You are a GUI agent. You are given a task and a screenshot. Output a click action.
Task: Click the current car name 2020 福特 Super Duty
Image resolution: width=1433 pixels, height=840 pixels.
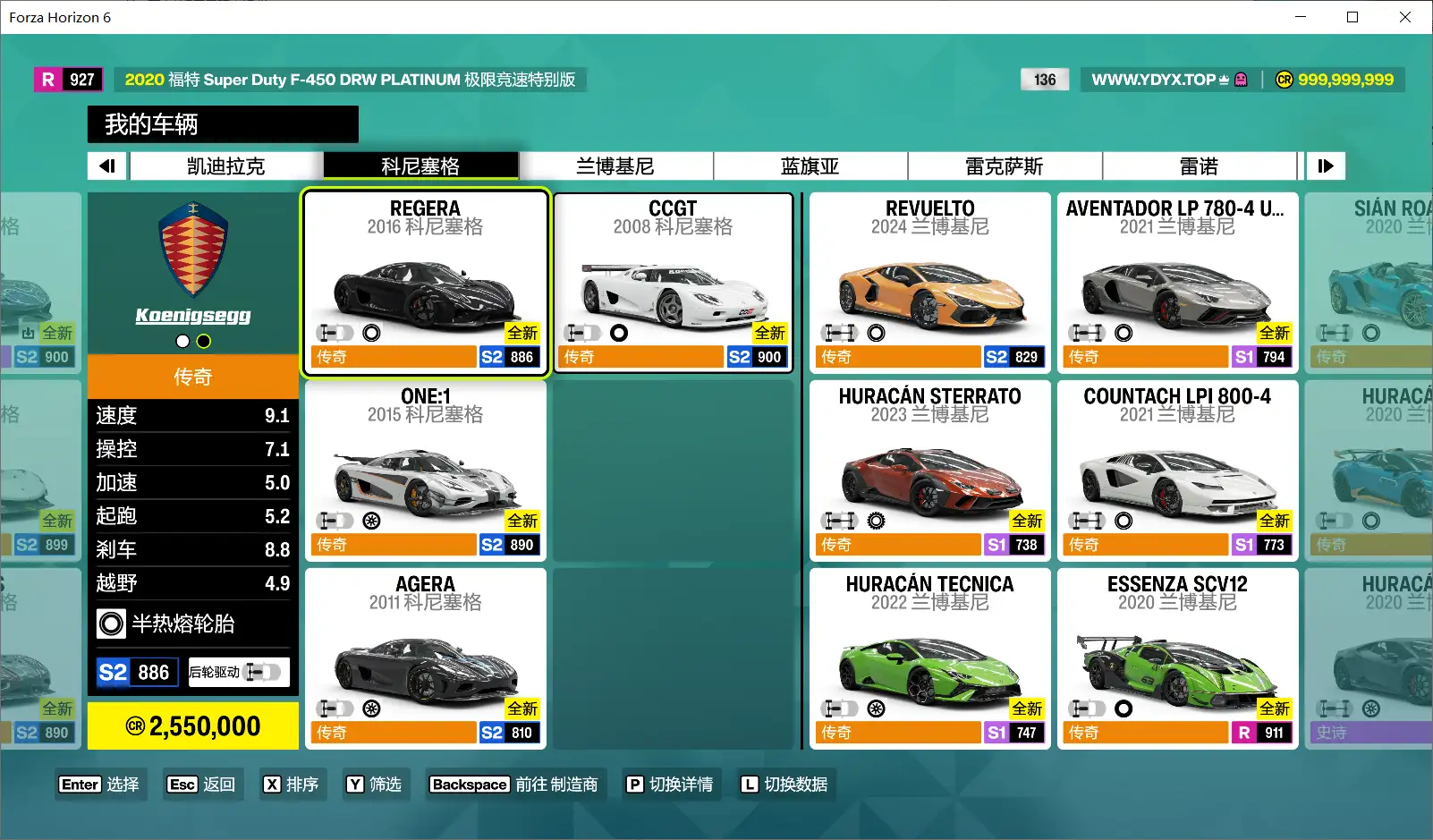click(350, 80)
